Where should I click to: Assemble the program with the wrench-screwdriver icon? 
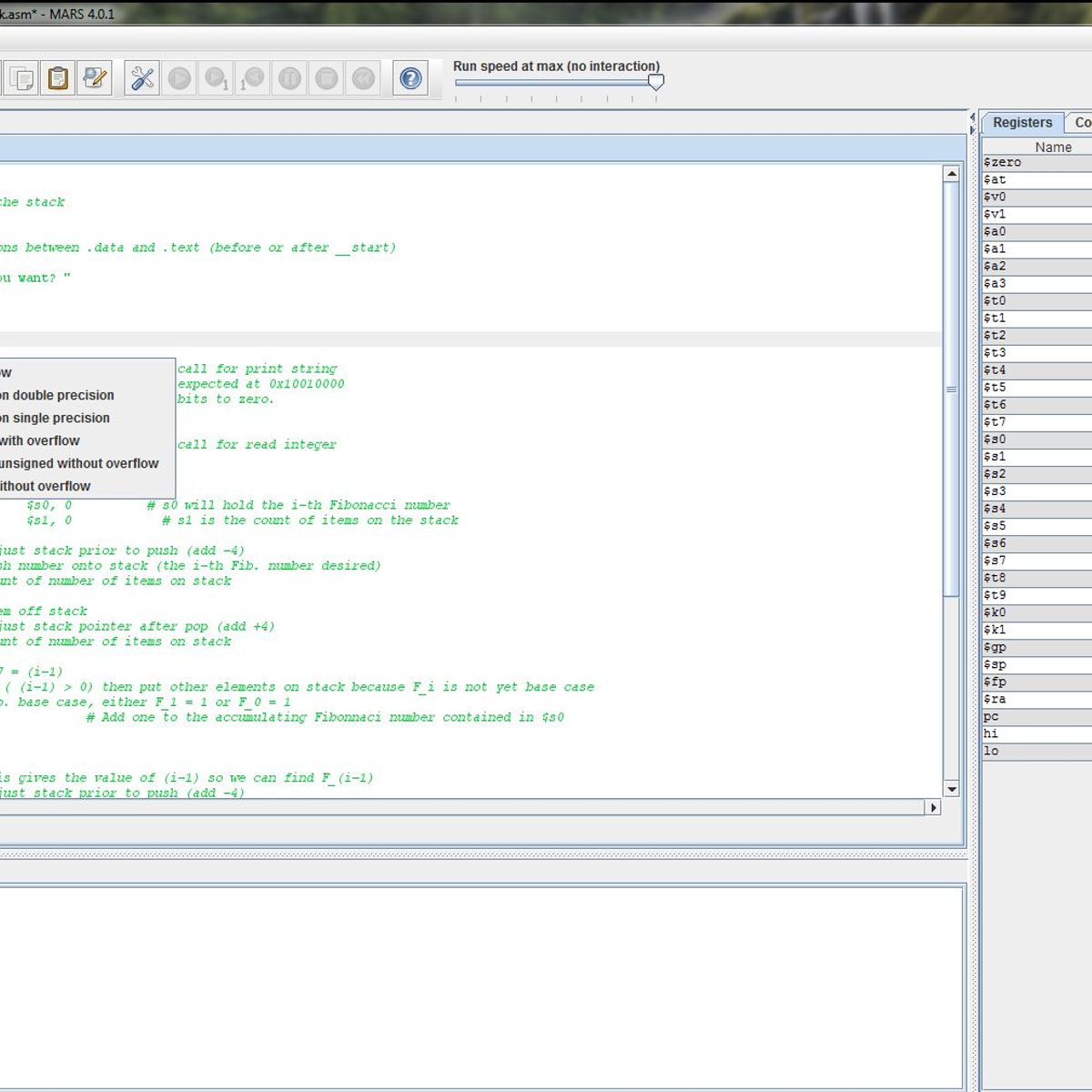click(142, 79)
